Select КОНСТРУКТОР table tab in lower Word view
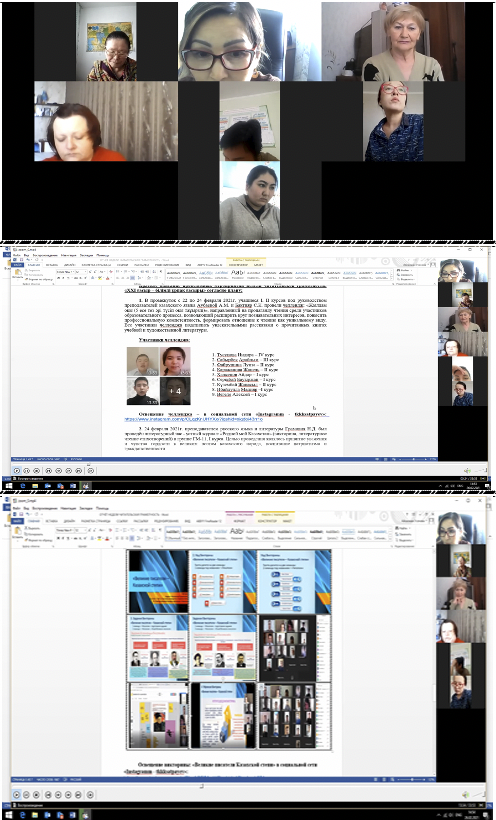 (267, 521)
